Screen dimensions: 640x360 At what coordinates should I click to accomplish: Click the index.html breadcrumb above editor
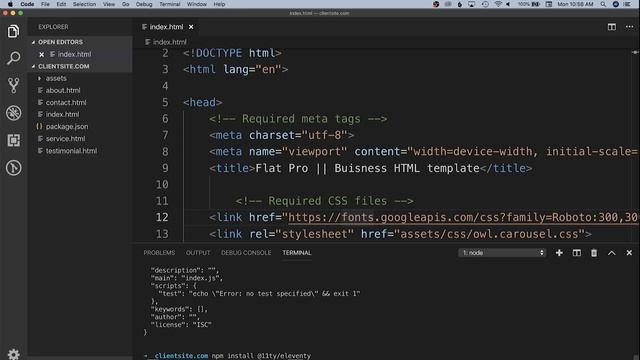coord(166,42)
